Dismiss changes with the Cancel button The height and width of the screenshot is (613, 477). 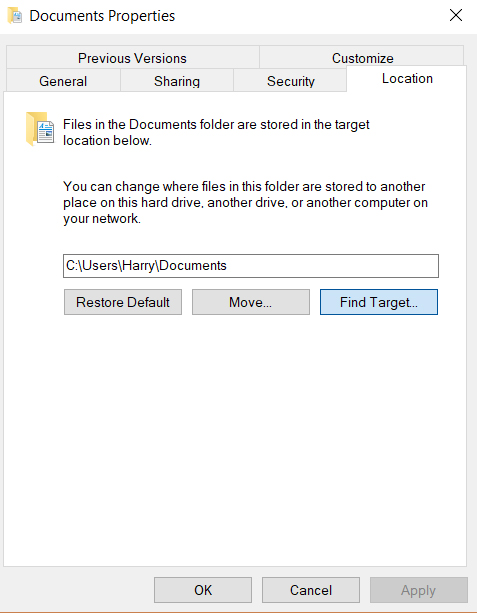point(311,590)
